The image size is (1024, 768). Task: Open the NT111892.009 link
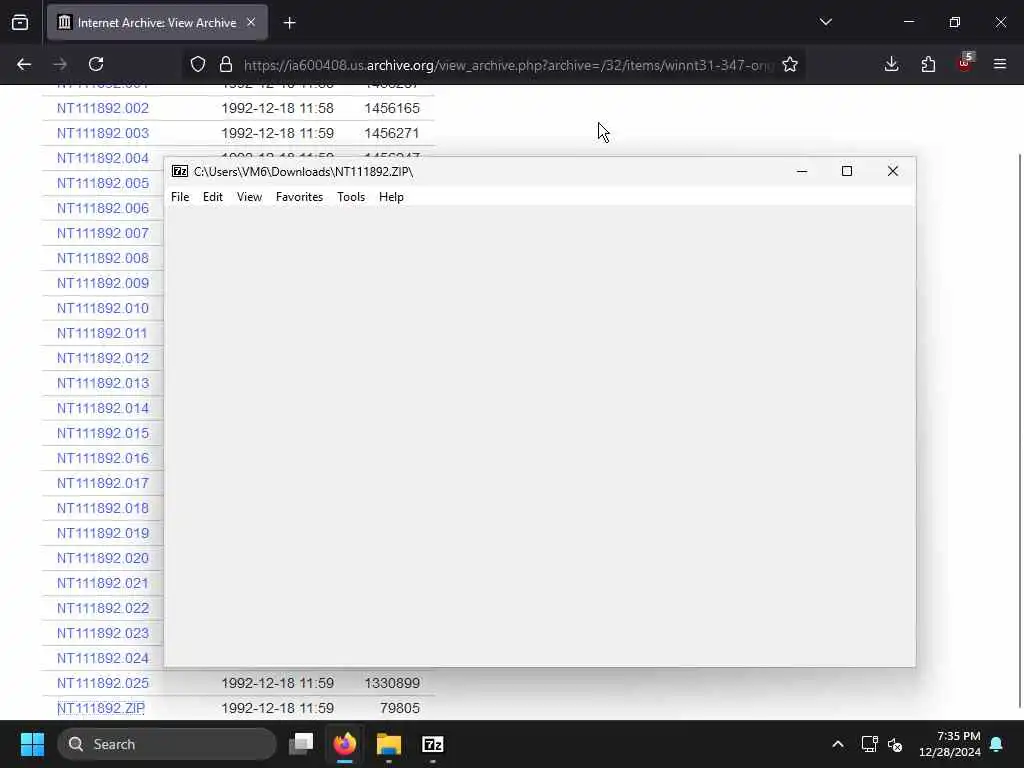tap(103, 283)
